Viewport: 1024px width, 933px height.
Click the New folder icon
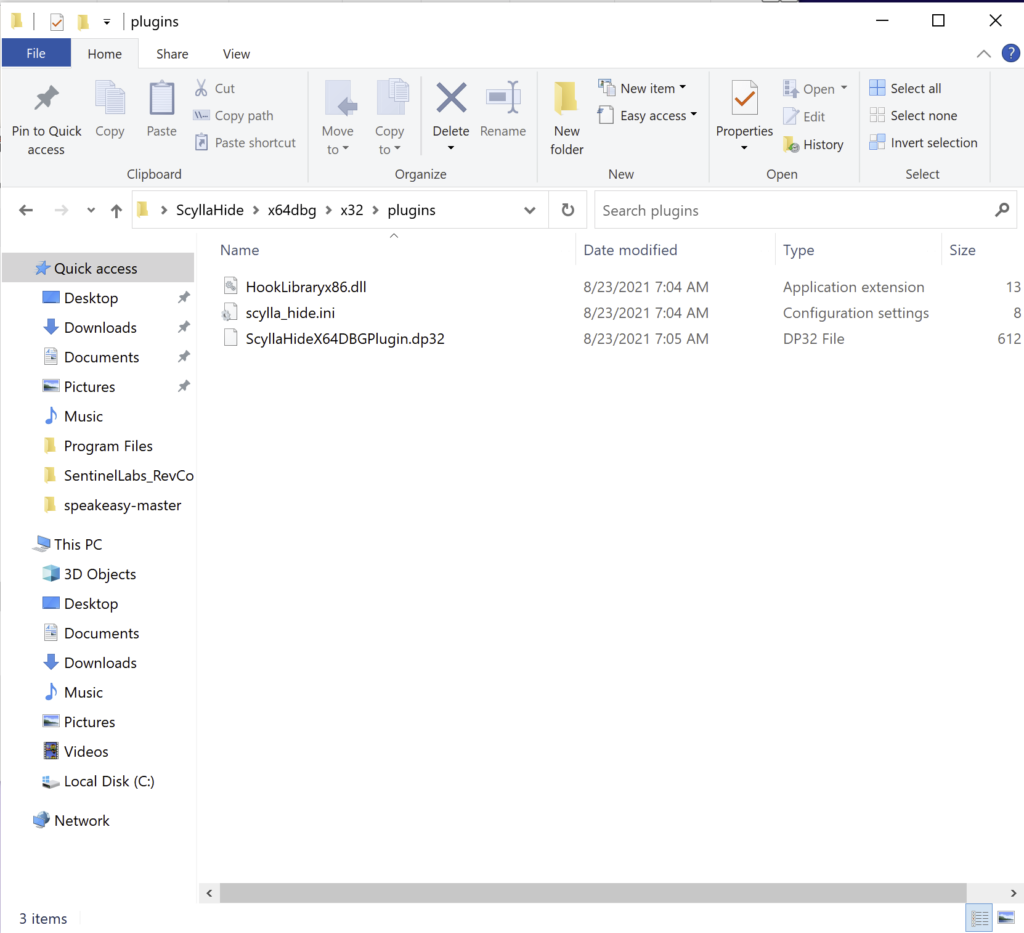(x=566, y=100)
